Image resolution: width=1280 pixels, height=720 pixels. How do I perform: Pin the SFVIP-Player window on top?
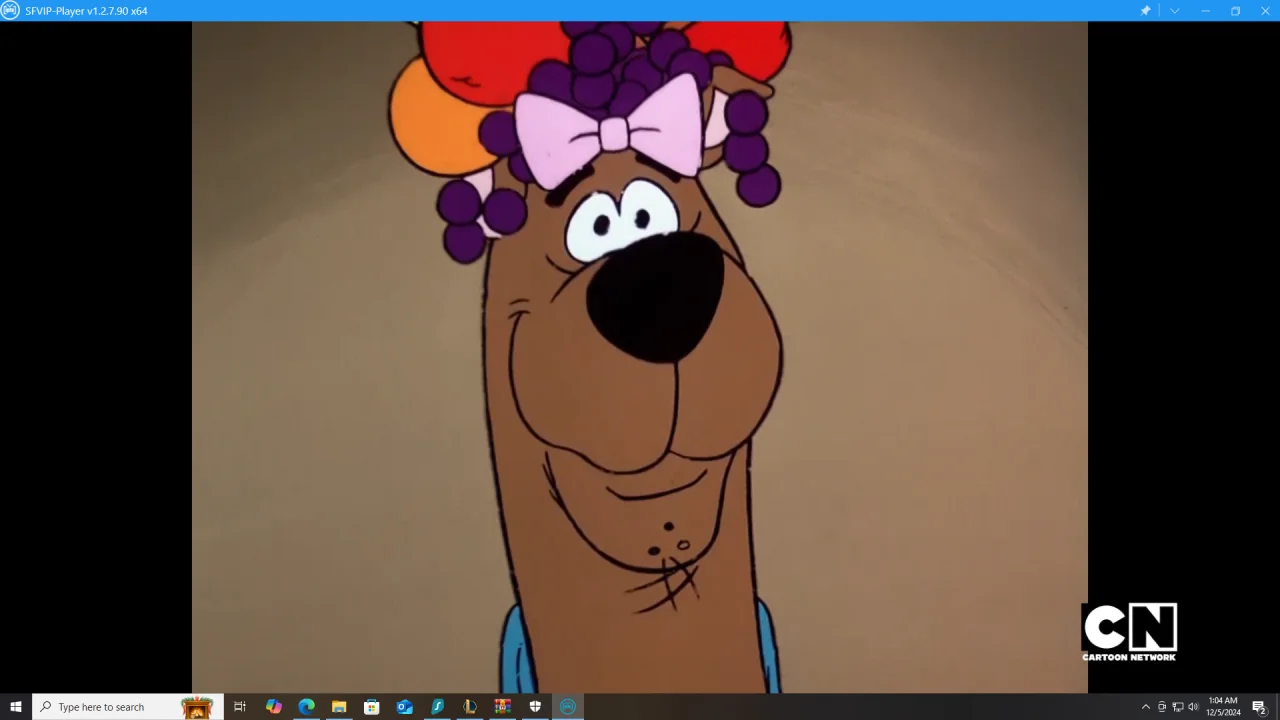point(1145,11)
